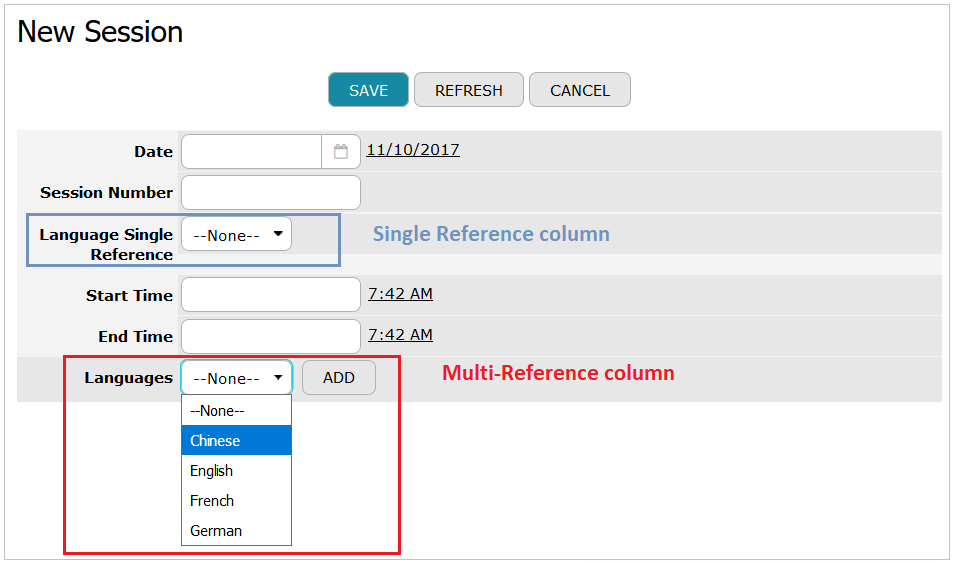Click the 7:42 AM link next to End Time

(x=401, y=334)
